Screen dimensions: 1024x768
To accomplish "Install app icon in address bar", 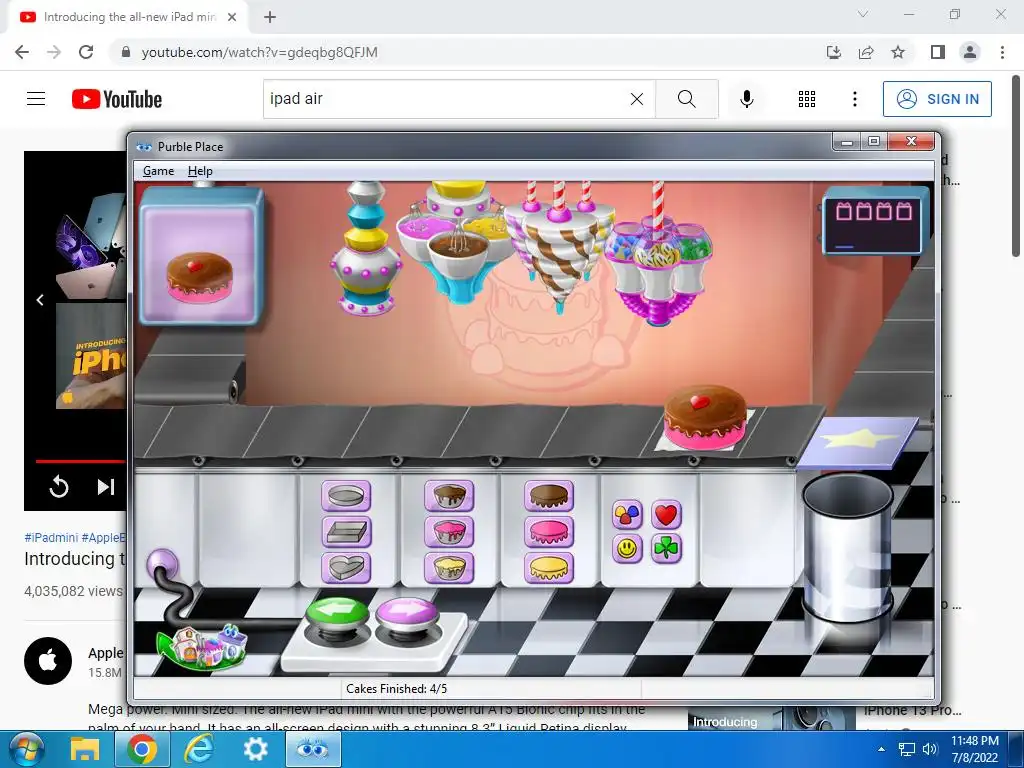I will point(833,52).
